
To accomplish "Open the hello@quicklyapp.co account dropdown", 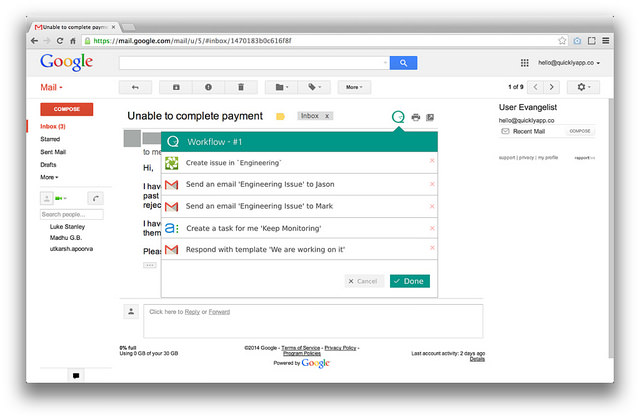I will tap(569, 63).
